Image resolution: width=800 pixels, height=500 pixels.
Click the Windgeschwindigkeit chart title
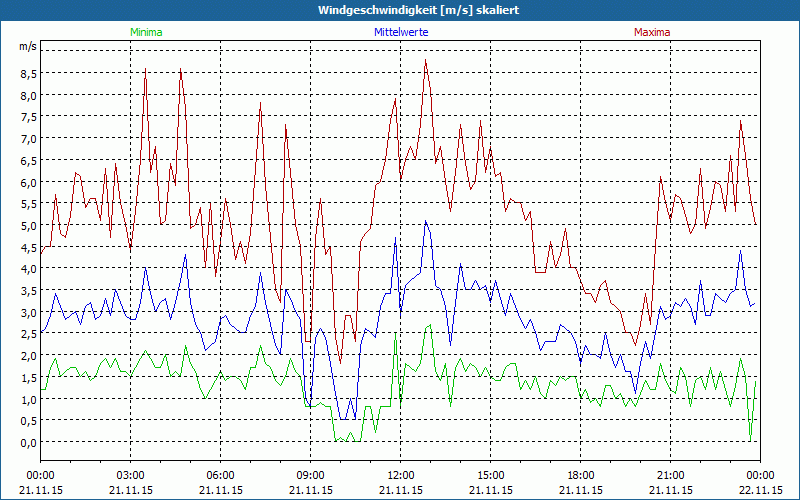coord(399,10)
